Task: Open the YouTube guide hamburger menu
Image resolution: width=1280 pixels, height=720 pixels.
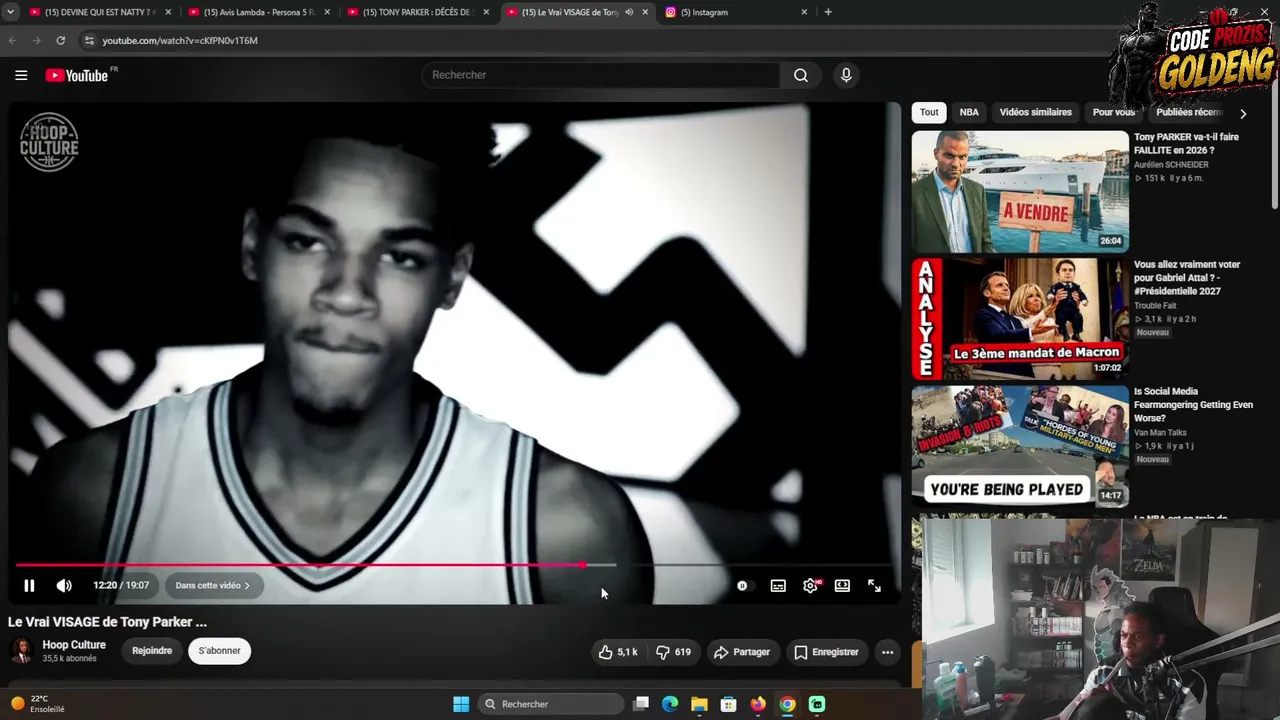Action: click(x=21, y=75)
